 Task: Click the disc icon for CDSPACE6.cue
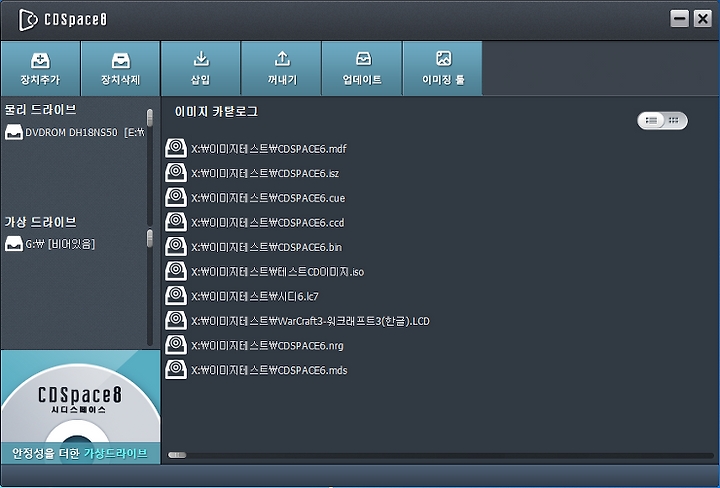pyautogui.click(x=176, y=197)
